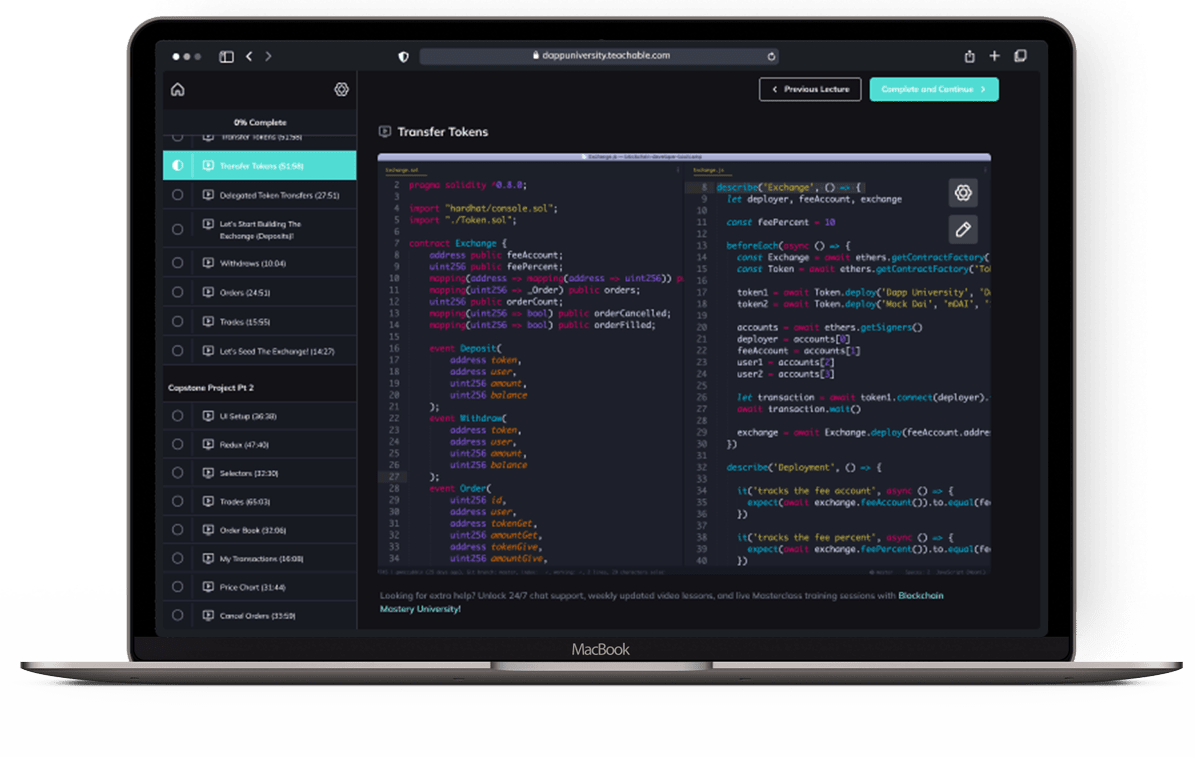Image resolution: width=1195 pixels, height=757 pixels.
Task: Toggle completion circle for Withdraws lecture
Action: tap(178, 263)
